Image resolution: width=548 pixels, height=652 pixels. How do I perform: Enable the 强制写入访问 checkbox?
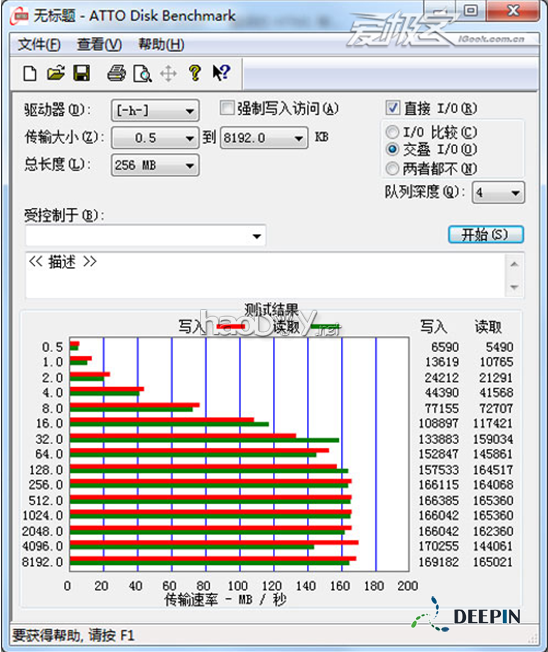[227, 108]
